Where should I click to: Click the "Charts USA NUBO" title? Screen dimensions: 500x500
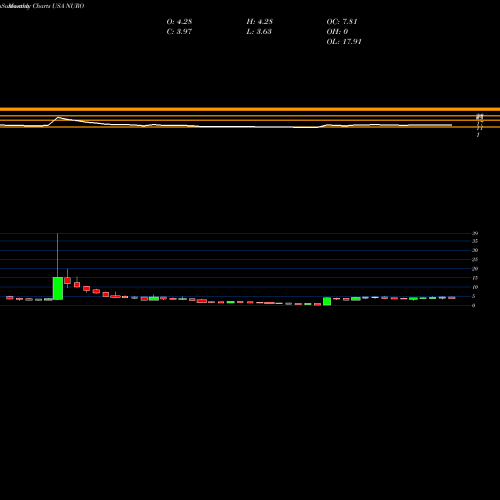click(x=58, y=6)
